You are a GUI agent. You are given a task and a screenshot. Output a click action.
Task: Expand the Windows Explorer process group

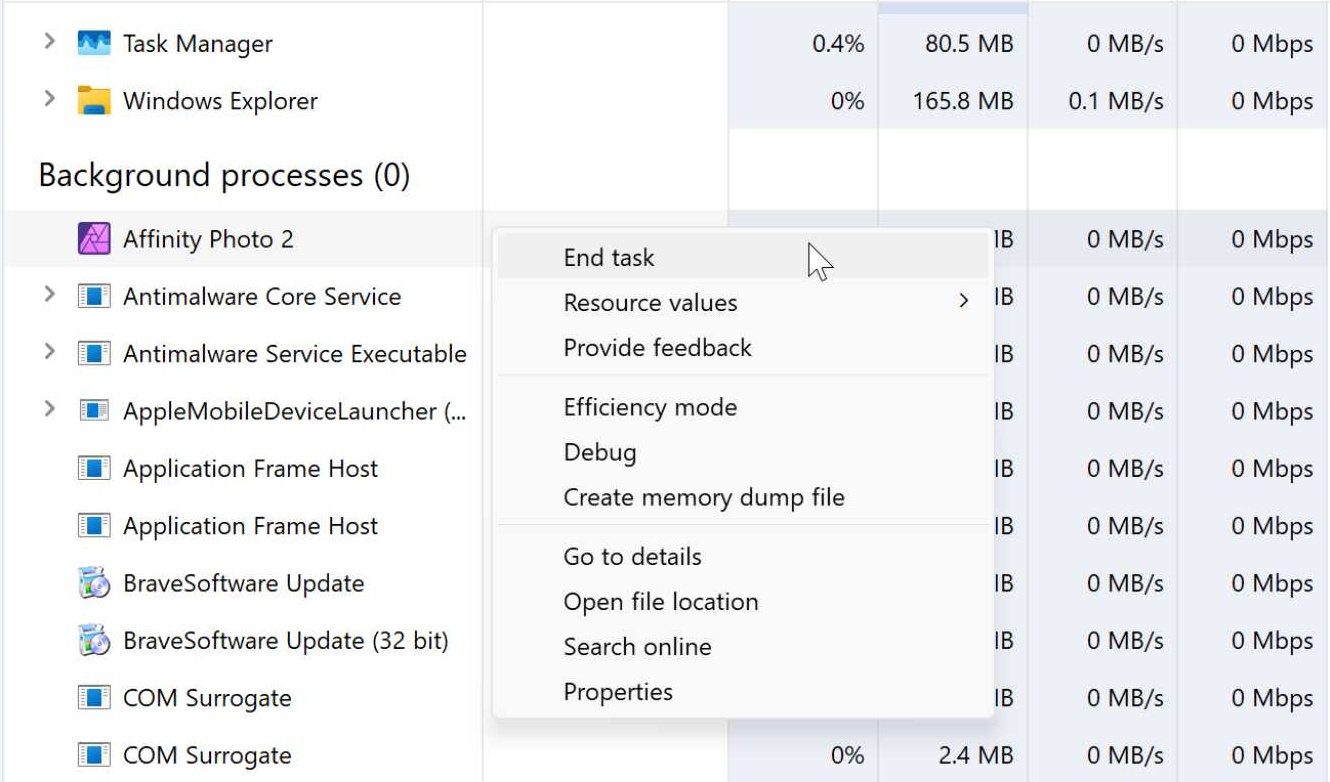[49, 100]
